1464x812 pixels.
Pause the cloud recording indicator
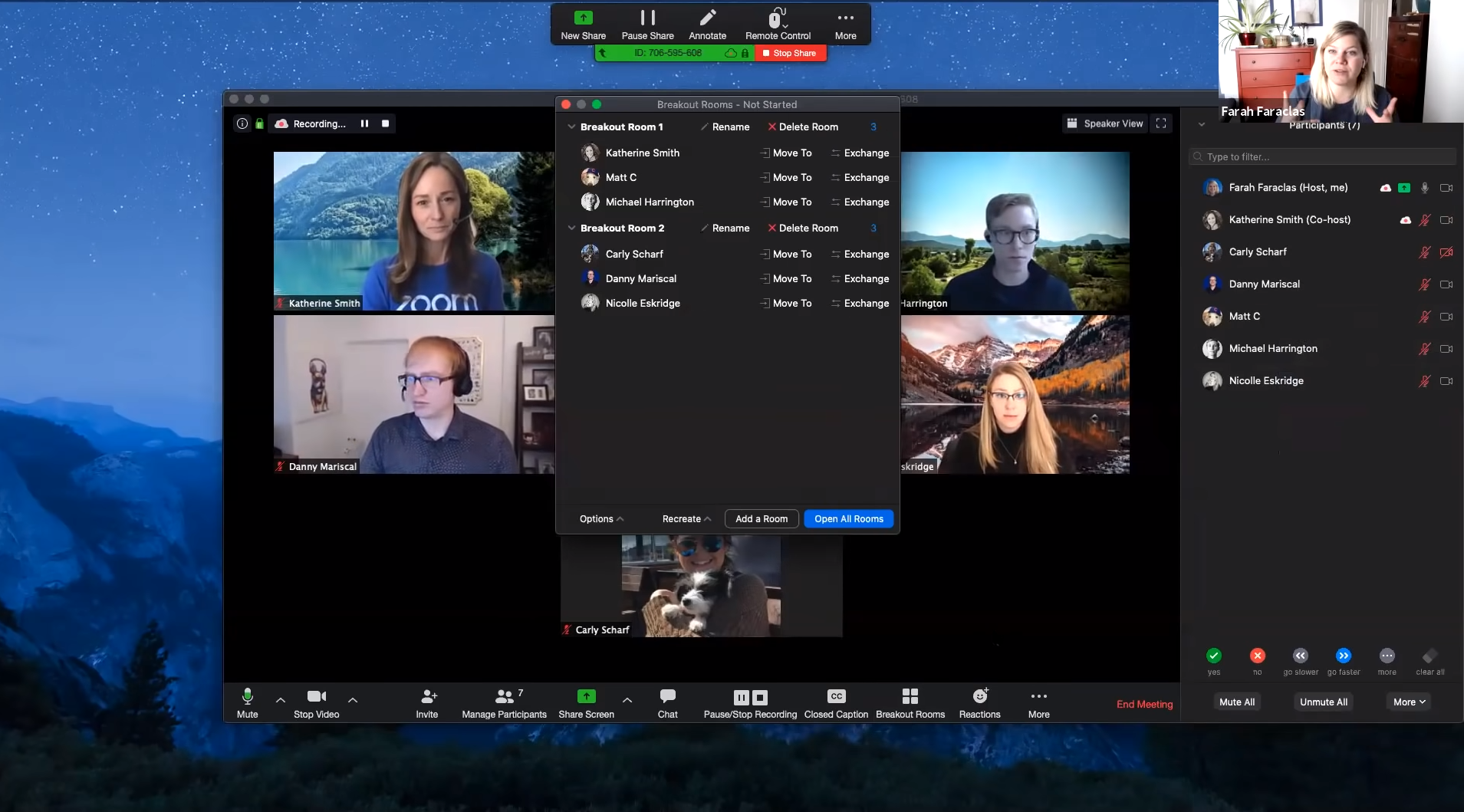pos(364,123)
